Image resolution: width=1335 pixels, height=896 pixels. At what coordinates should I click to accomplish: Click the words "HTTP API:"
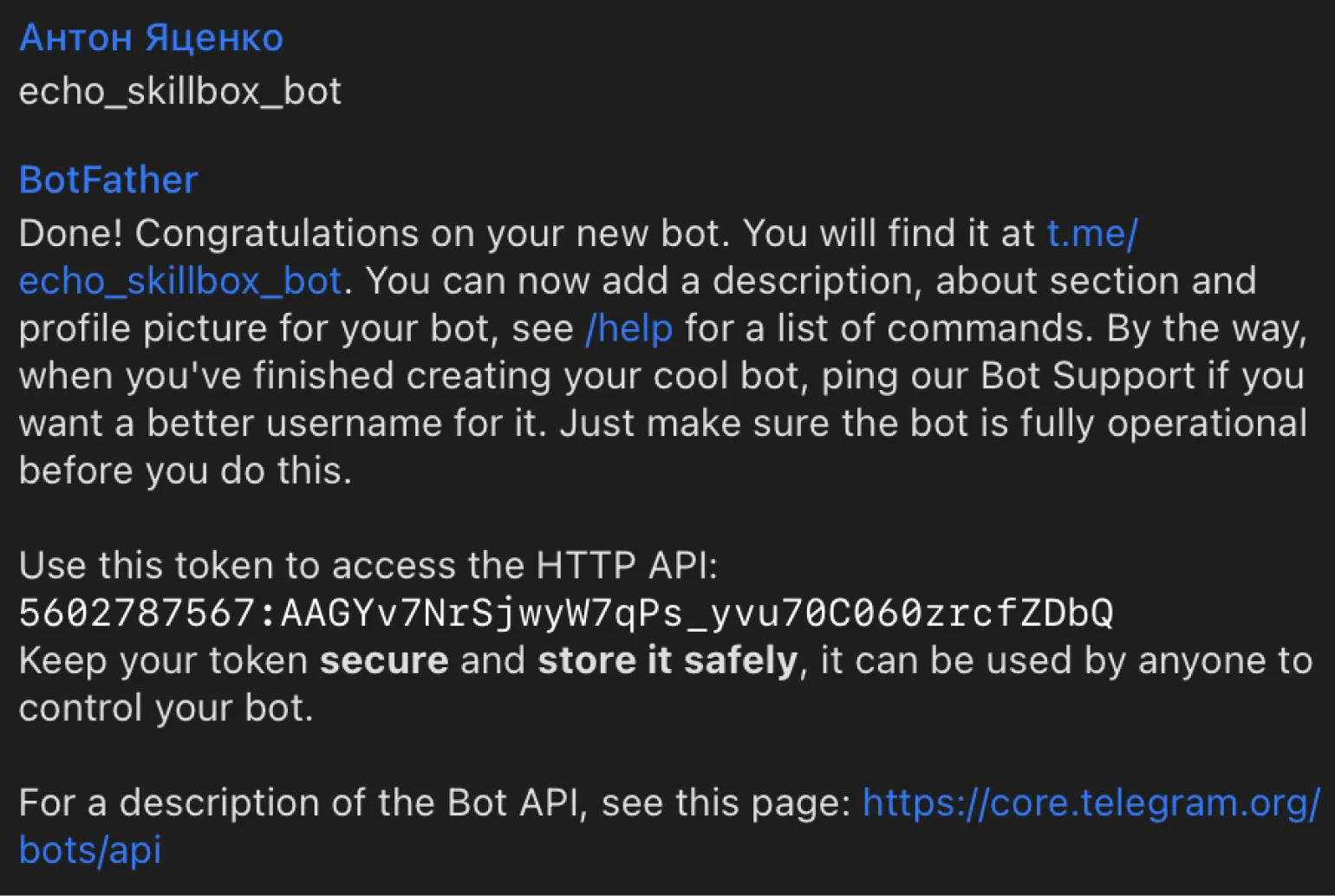[x=627, y=566]
